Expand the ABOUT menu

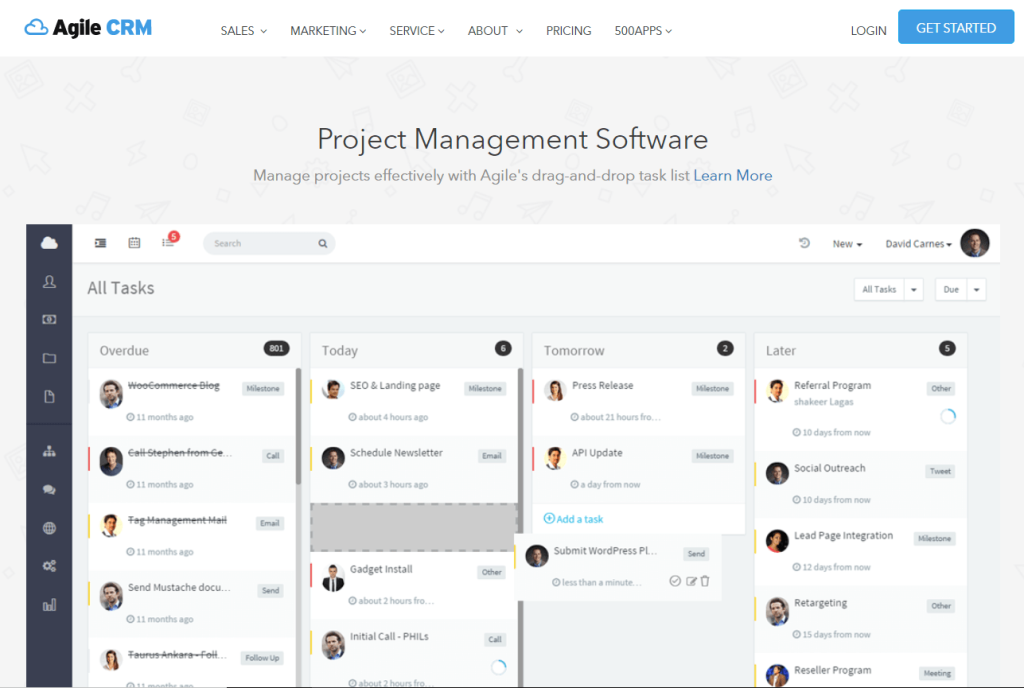495,31
